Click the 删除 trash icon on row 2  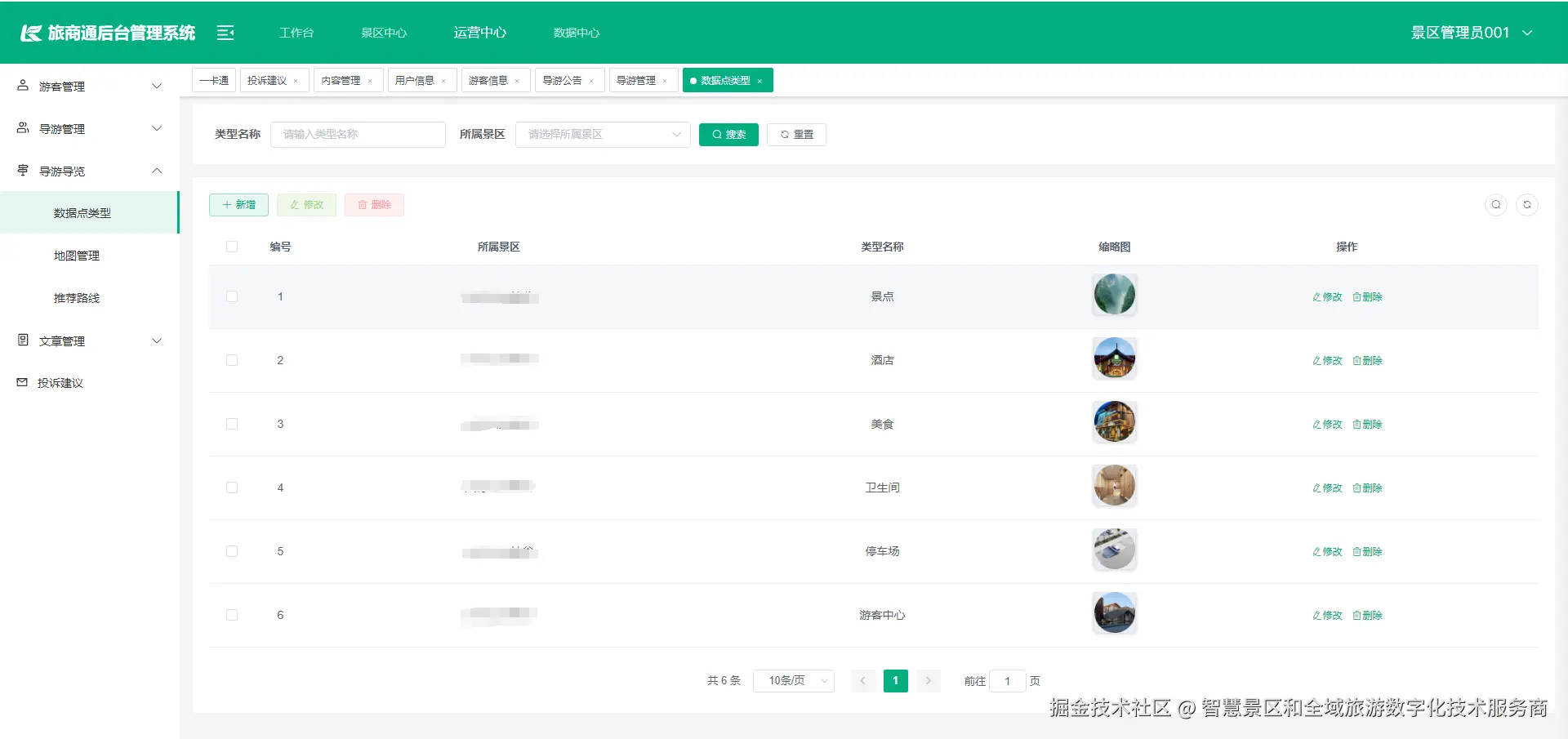(1356, 360)
